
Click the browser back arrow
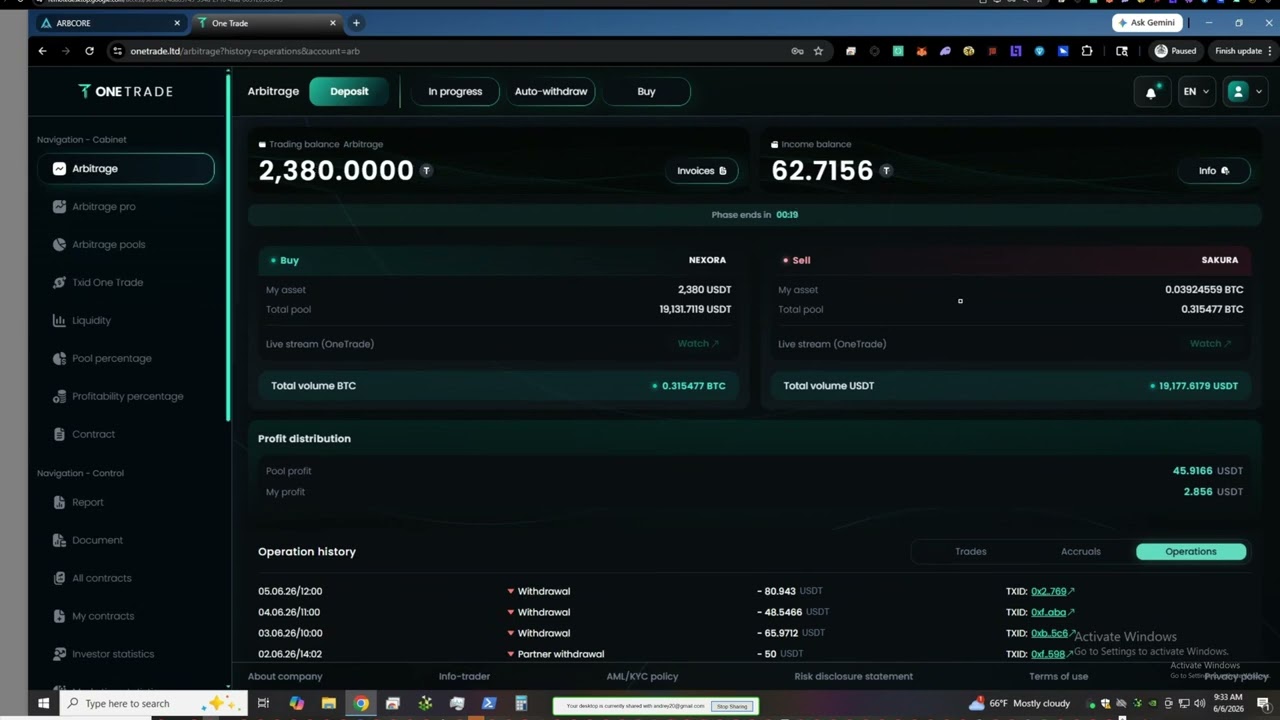click(x=42, y=51)
